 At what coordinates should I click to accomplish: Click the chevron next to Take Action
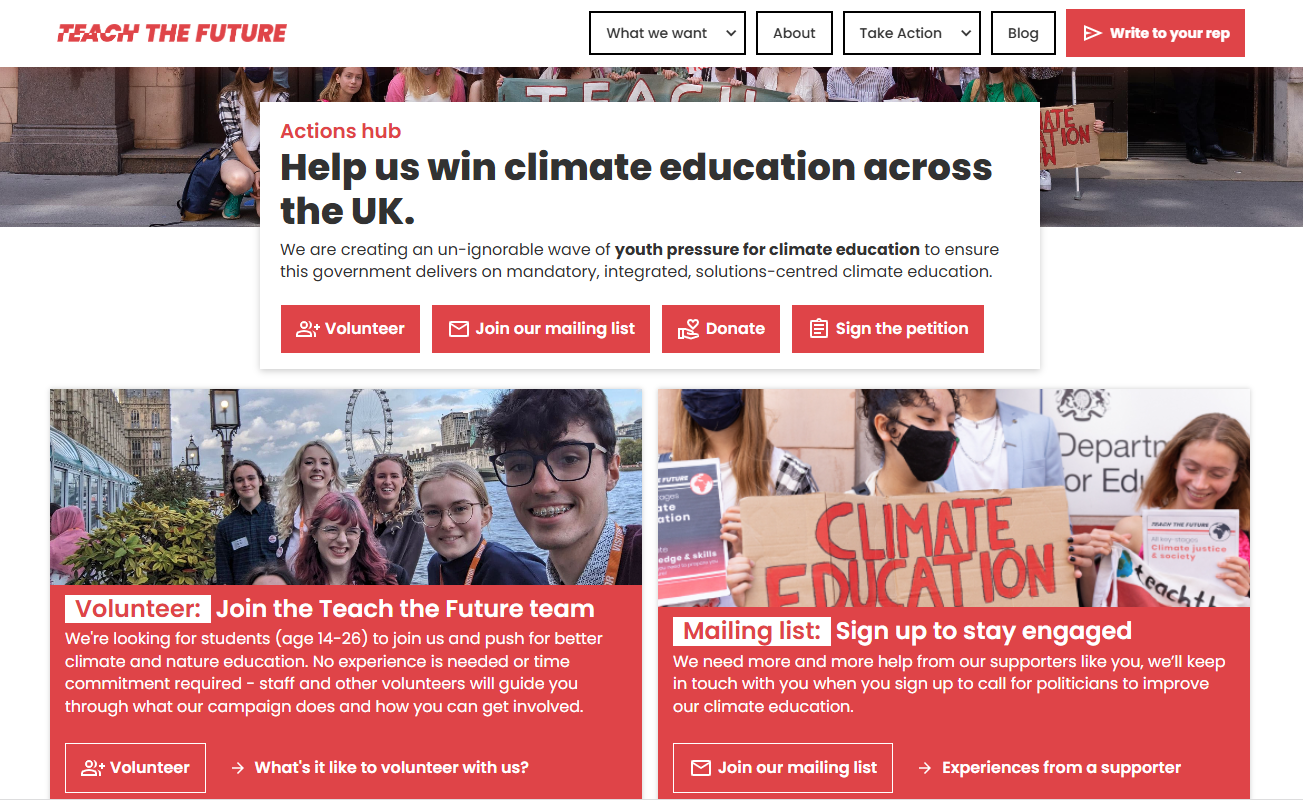pos(966,33)
